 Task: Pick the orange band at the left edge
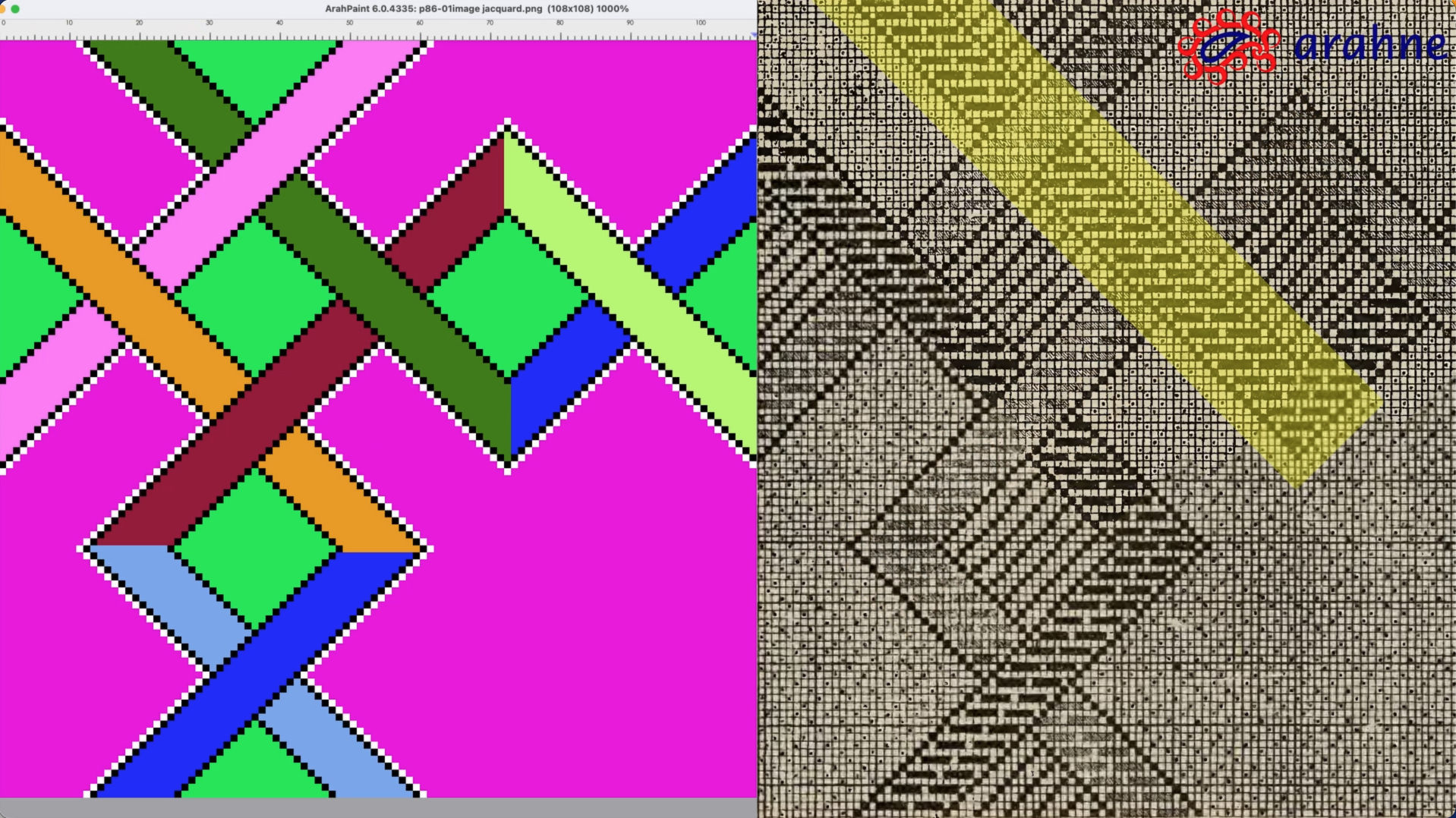pos(46,190)
